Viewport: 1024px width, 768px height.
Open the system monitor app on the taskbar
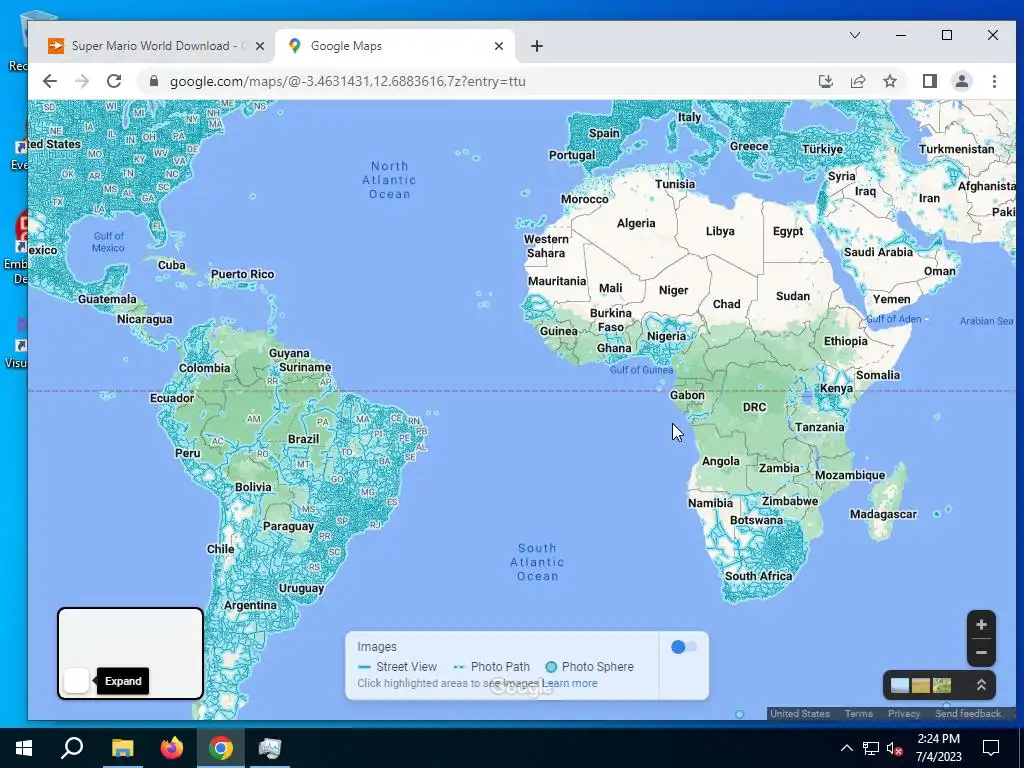[269, 748]
